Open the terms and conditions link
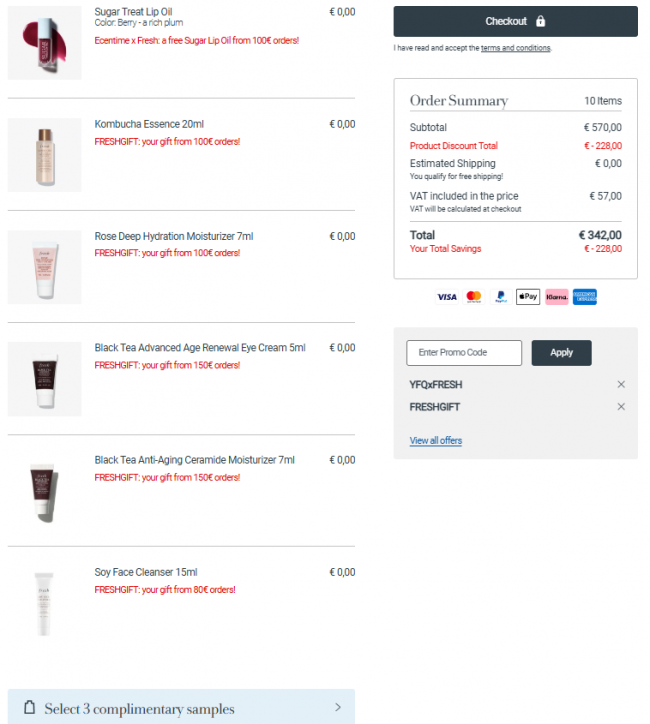The image size is (650, 724). coord(516,48)
